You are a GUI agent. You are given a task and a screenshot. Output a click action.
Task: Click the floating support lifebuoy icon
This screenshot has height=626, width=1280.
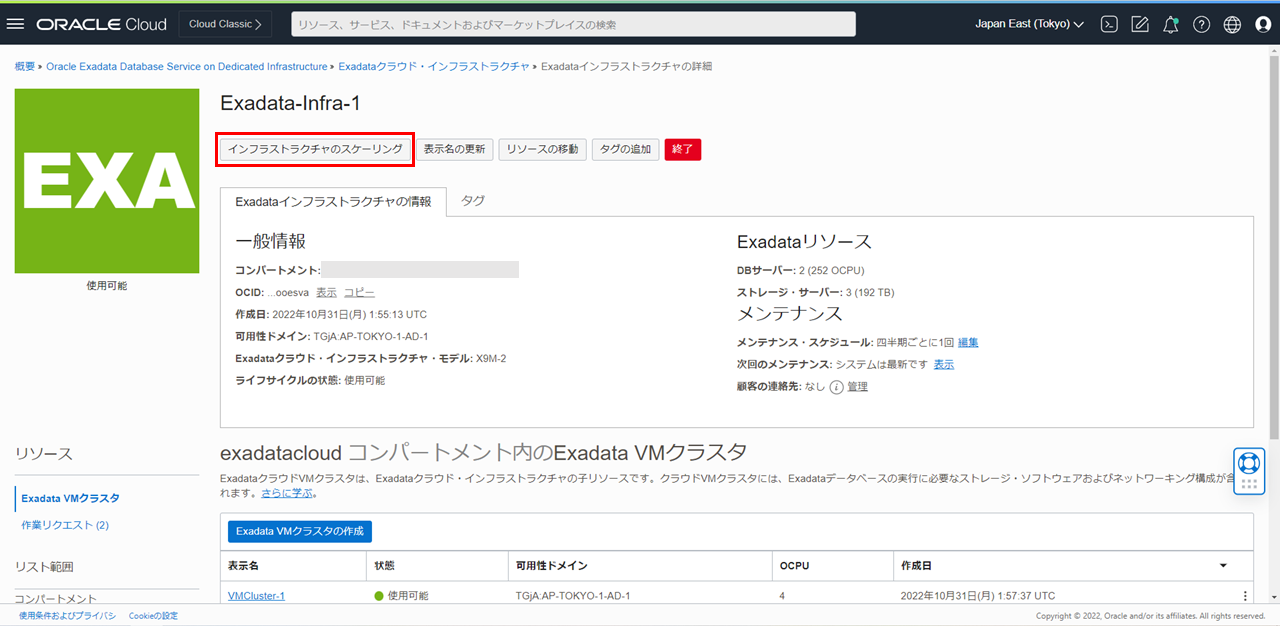[x=1248, y=464]
